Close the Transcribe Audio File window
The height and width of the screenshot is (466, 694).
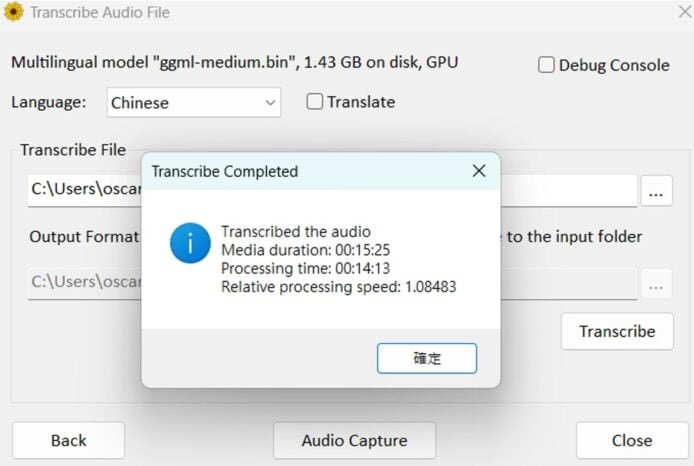pyautogui.click(x=672, y=13)
